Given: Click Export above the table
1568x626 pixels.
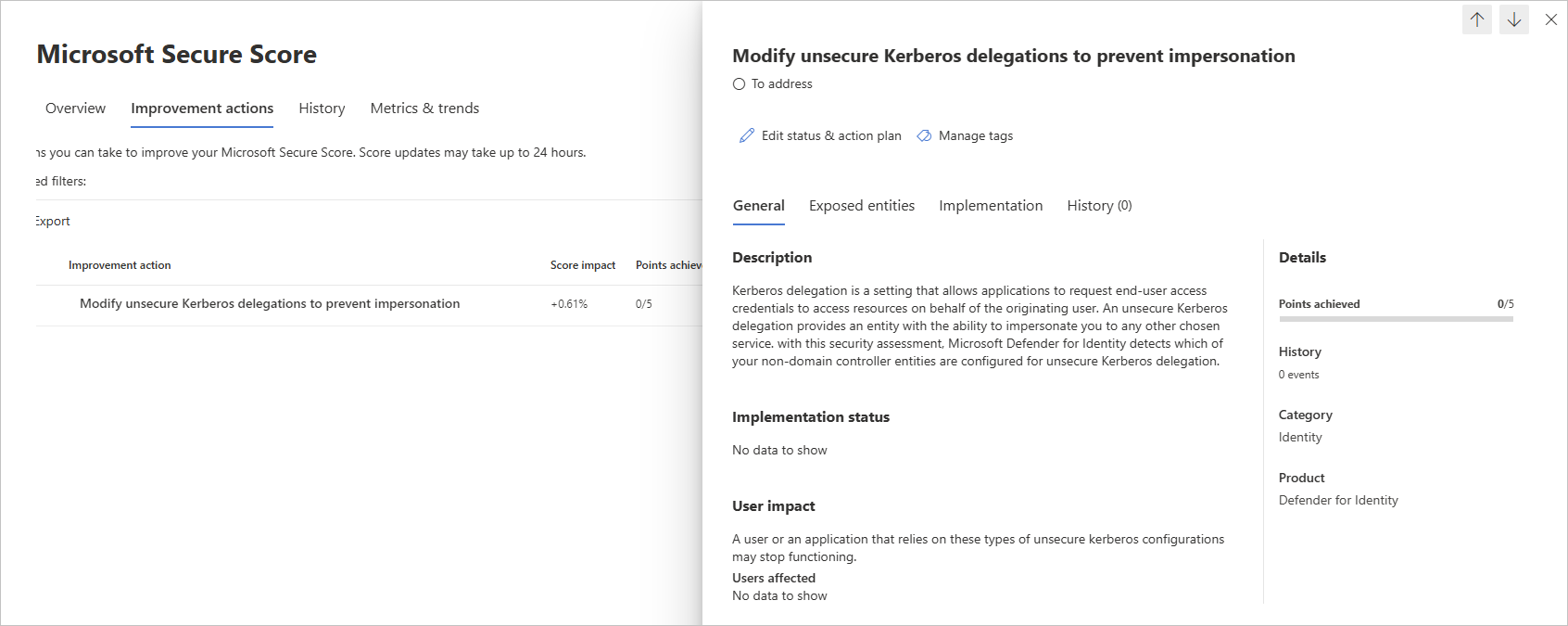Looking at the screenshot, I should pyautogui.click(x=53, y=221).
